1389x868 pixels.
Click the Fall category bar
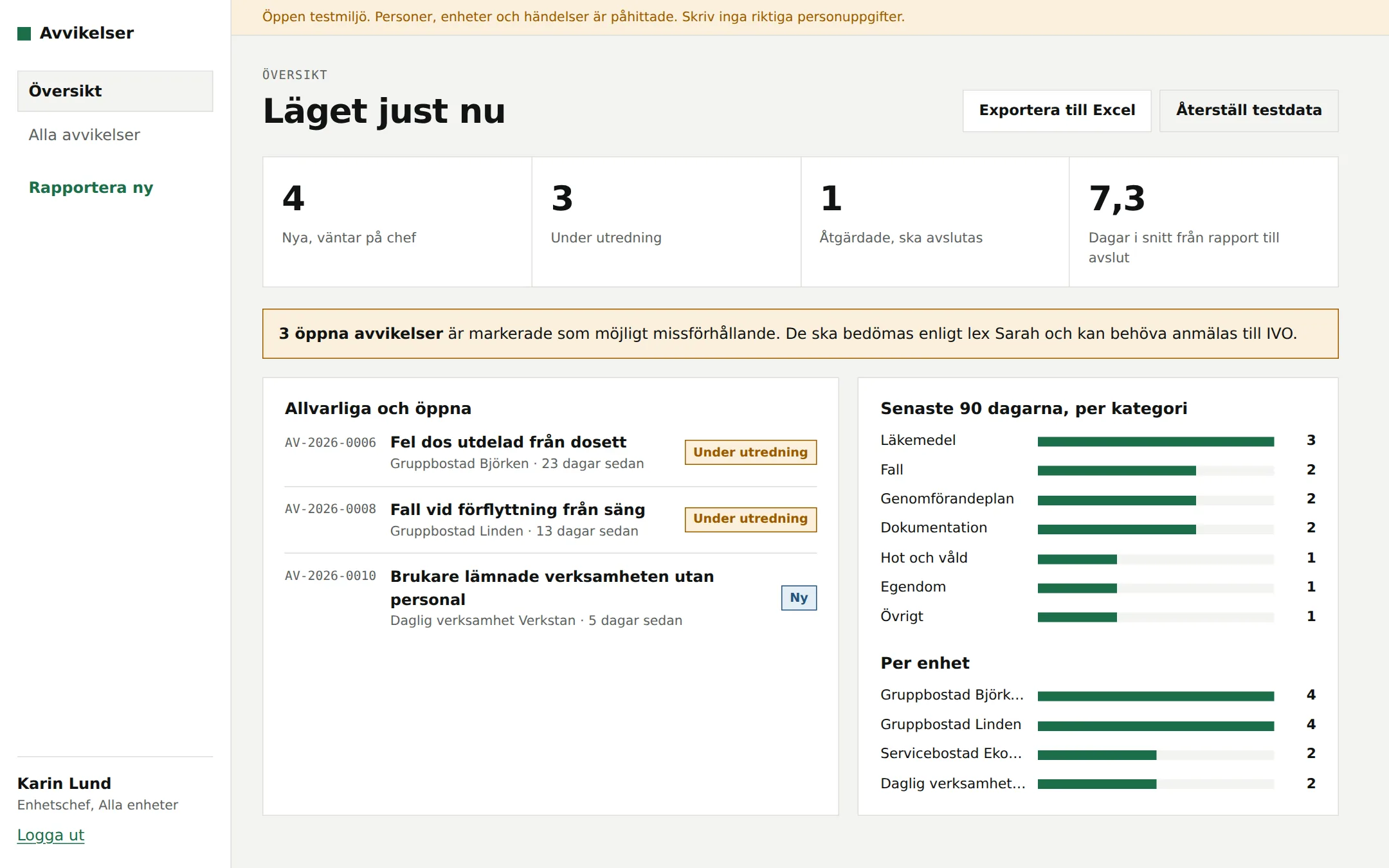pos(1156,471)
